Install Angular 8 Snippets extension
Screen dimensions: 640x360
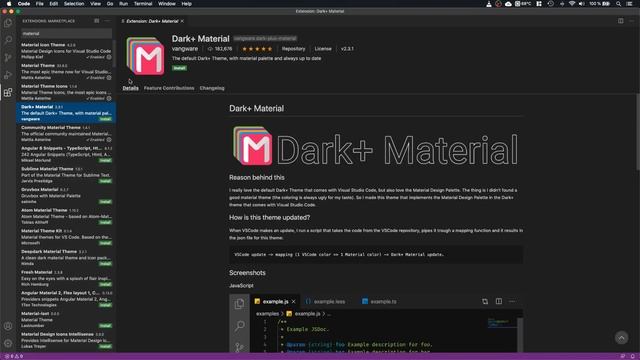coord(105,160)
